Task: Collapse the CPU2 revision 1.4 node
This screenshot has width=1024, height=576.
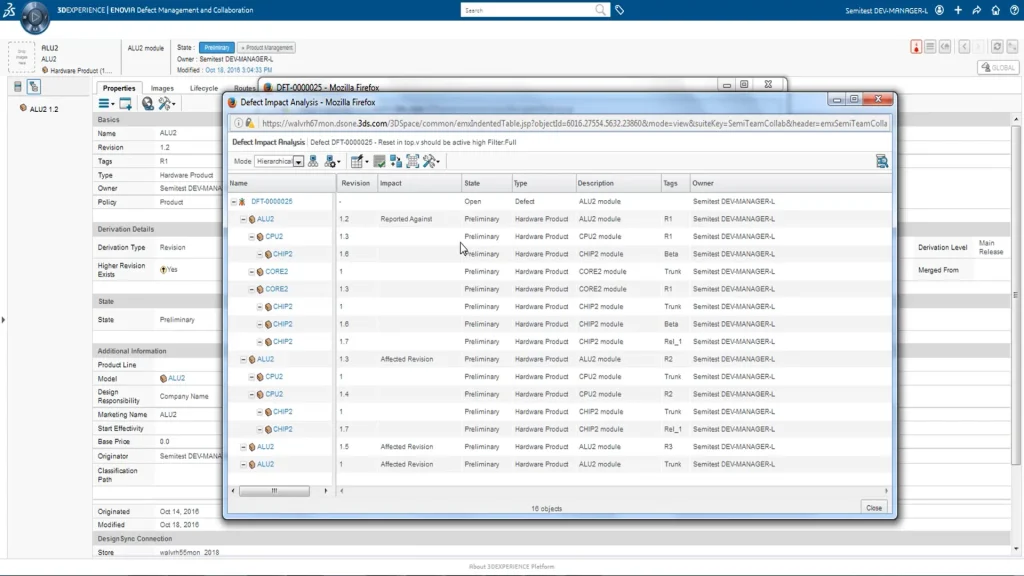Action: point(252,394)
